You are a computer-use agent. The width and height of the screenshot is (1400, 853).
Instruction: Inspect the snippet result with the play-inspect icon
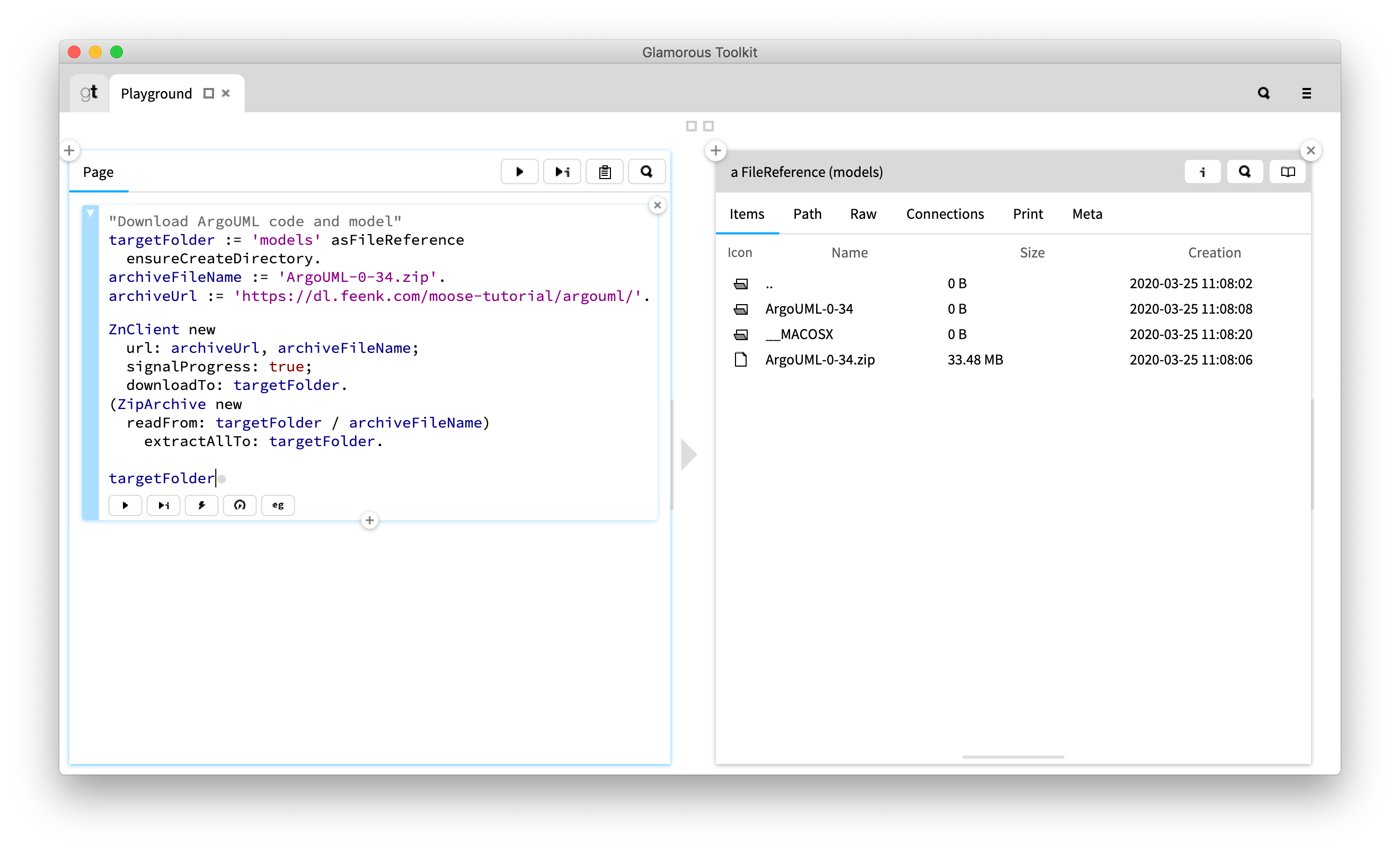(x=163, y=505)
